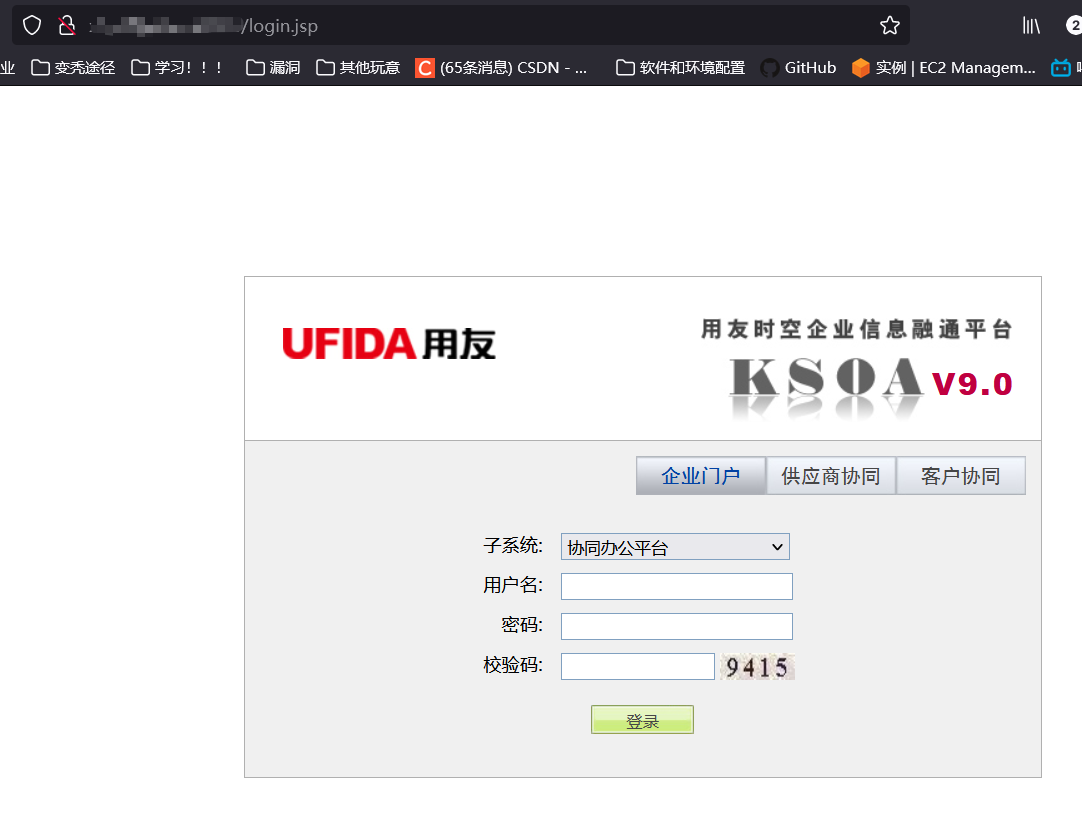The width and height of the screenshot is (1082, 813).
Task: Open the CSDN bookmark
Action: (x=502, y=68)
